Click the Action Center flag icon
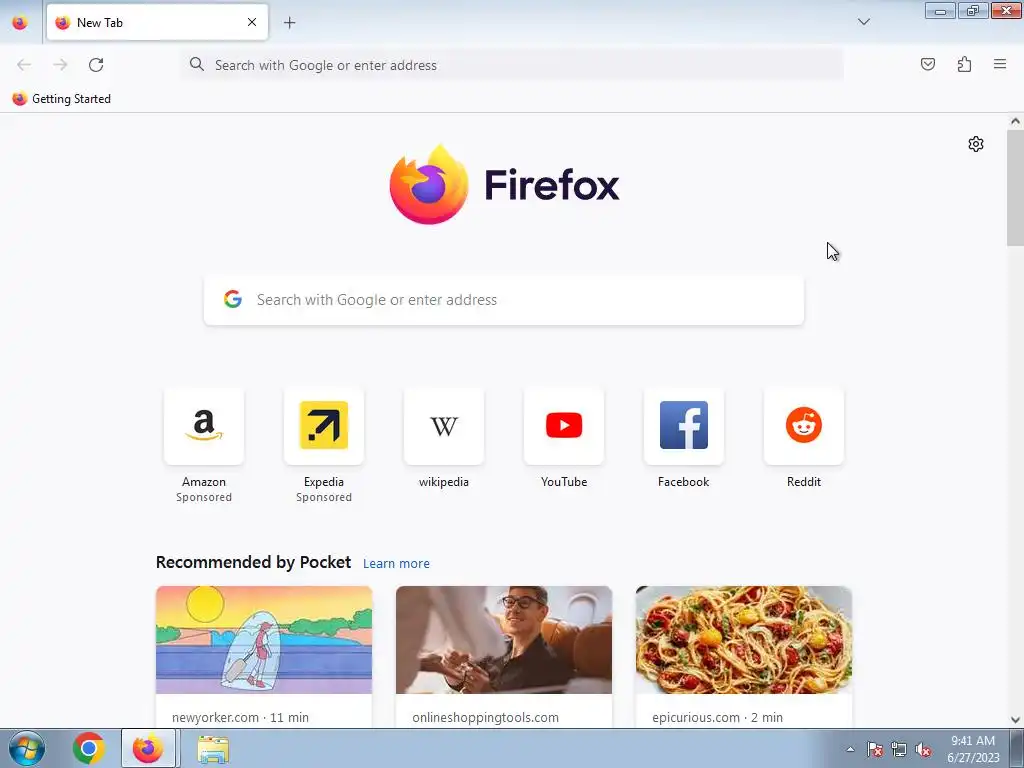The image size is (1024, 768). point(874,749)
